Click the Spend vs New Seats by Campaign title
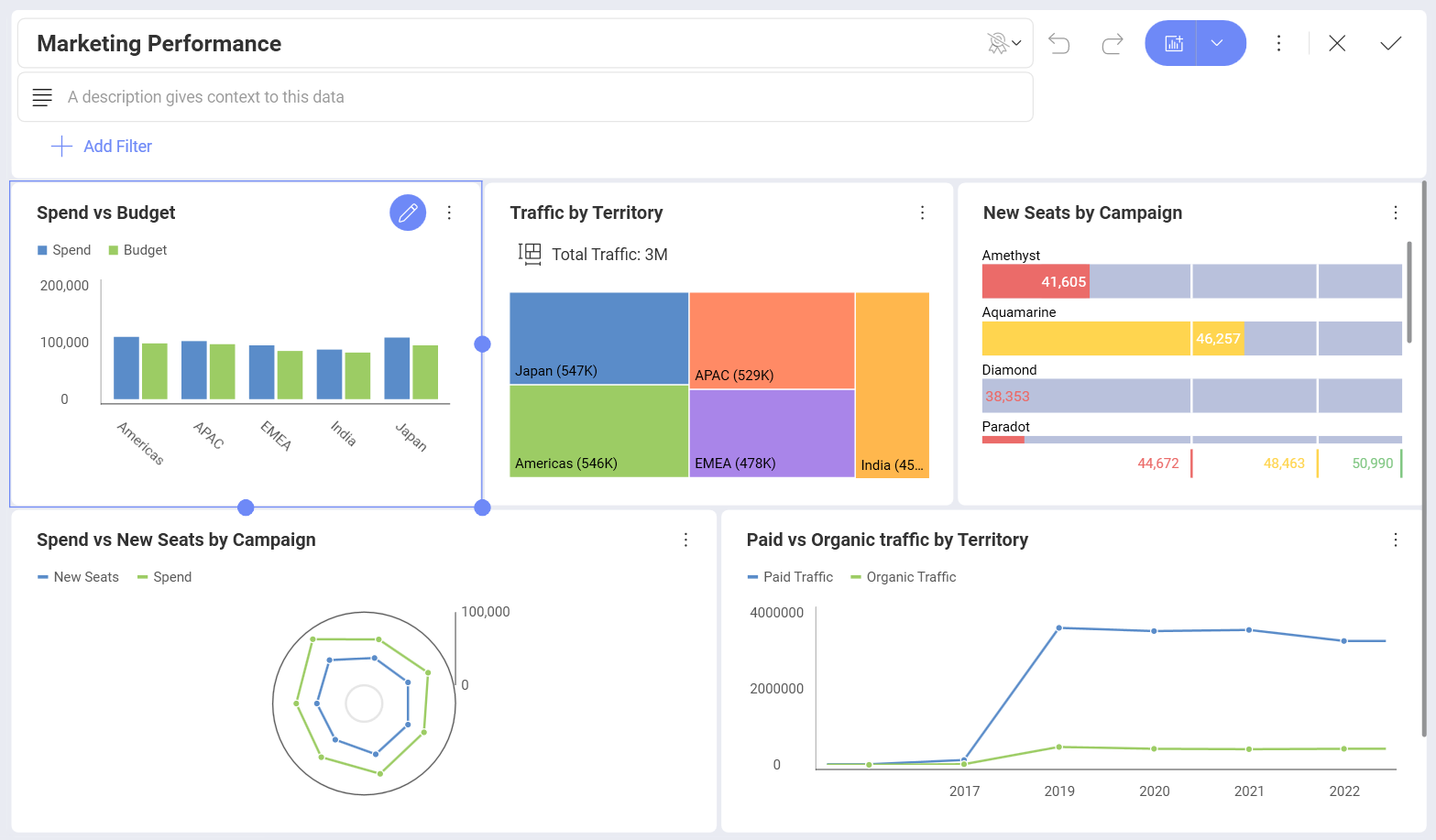The width and height of the screenshot is (1436, 840). coord(176,540)
